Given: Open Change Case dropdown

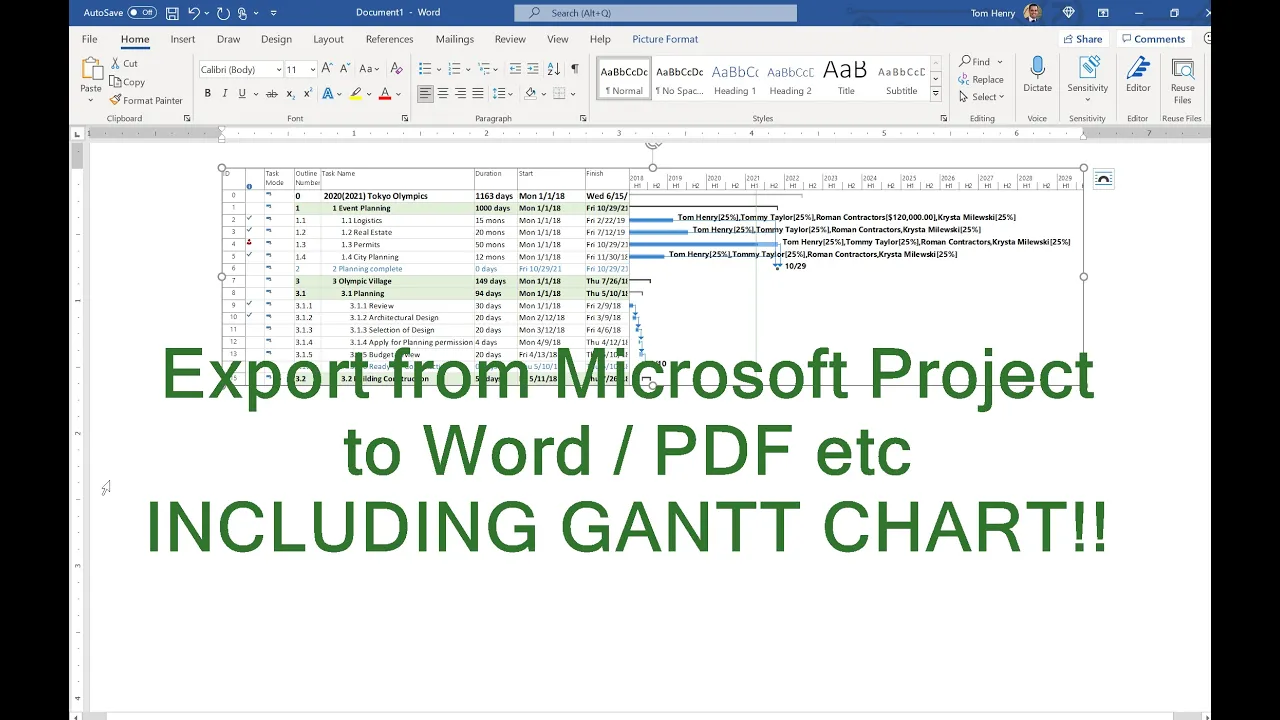Looking at the screenshot, I should [369, 69].
